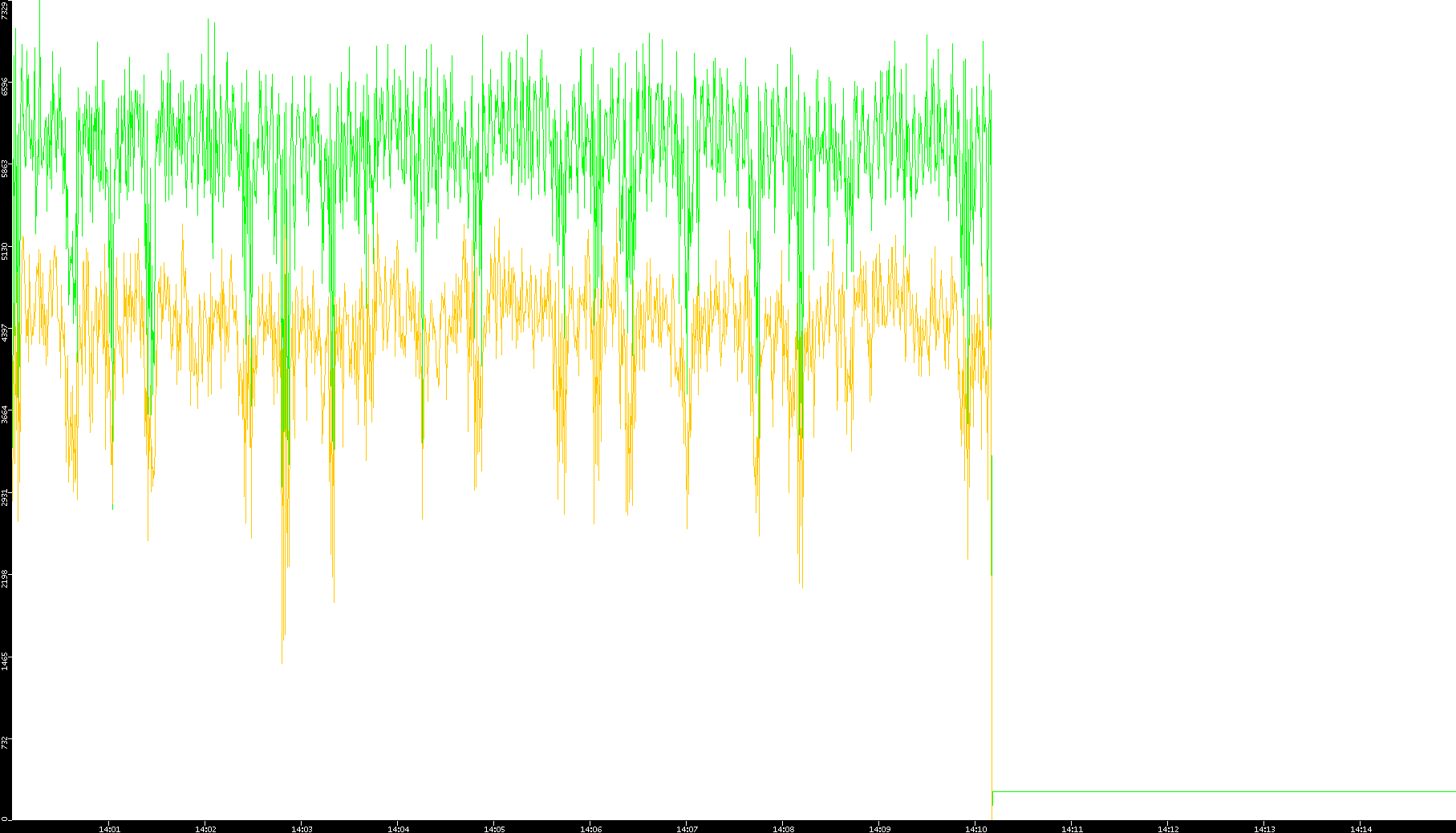Screen dimensions: 1456x833
Task: Click the 732 vertical axis label
Action: tap(6, 744)
